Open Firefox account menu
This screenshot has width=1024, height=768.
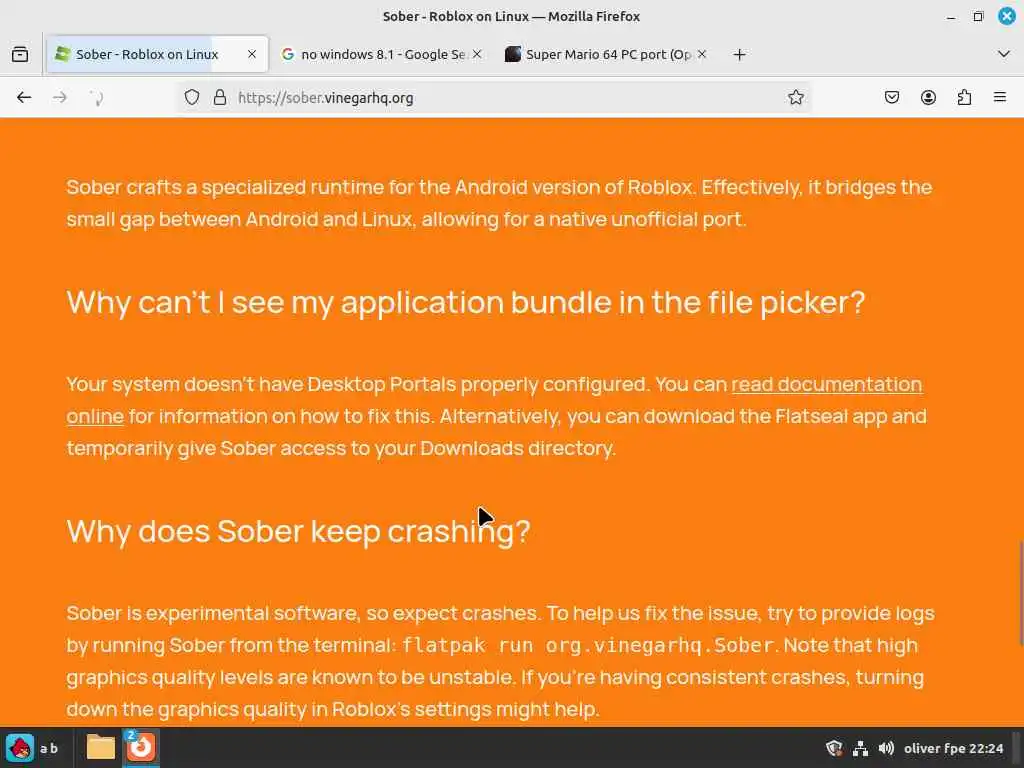(x=928, y=97)
